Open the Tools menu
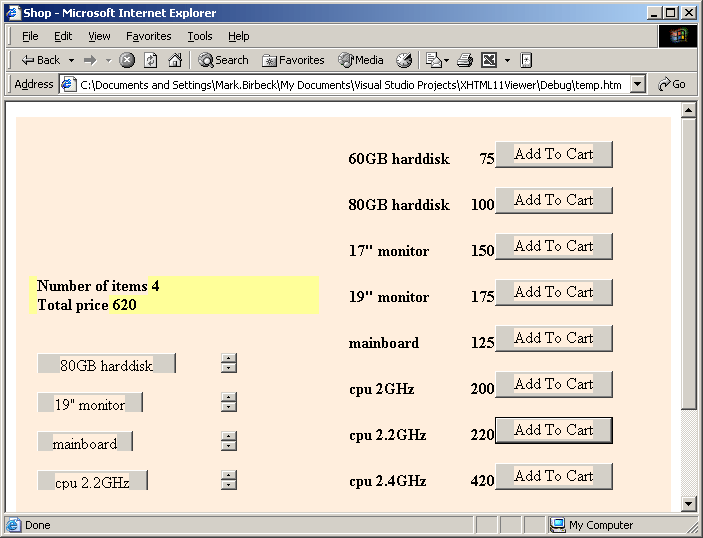The height and width of the screenshot is (538, 703). tap(200, 36)
